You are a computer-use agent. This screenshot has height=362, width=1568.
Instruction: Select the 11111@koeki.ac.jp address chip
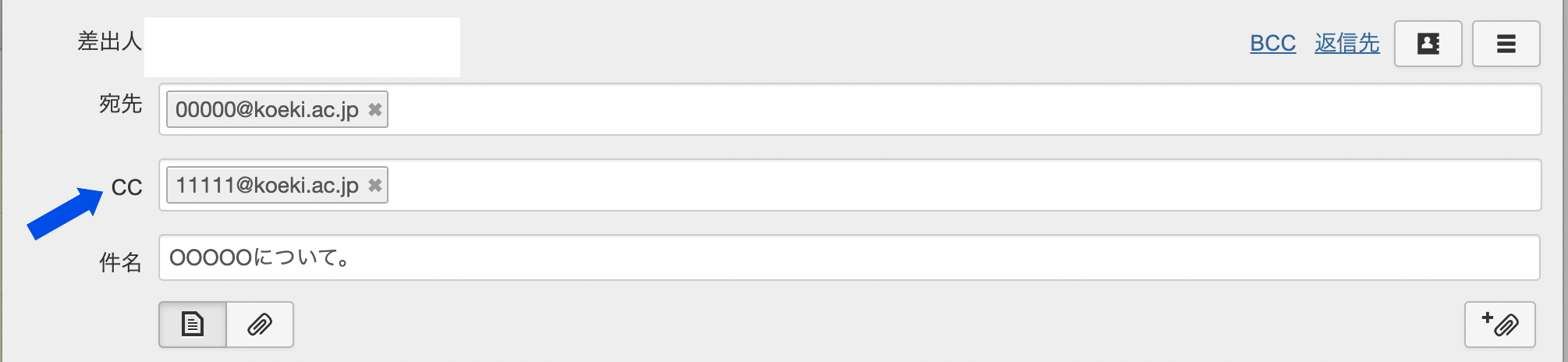[x=267, y=186]
